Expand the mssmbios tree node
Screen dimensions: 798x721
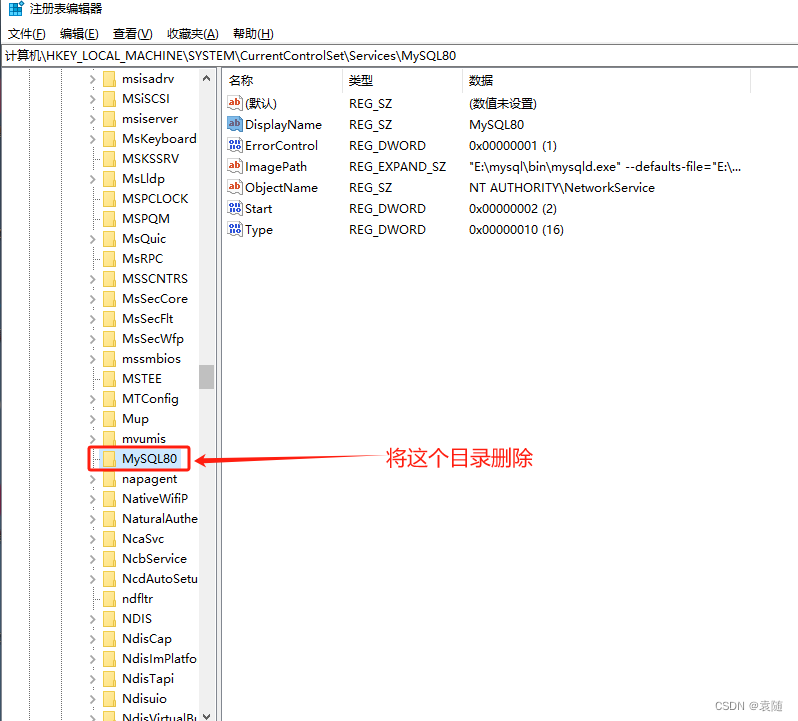[x=93, y=359]
